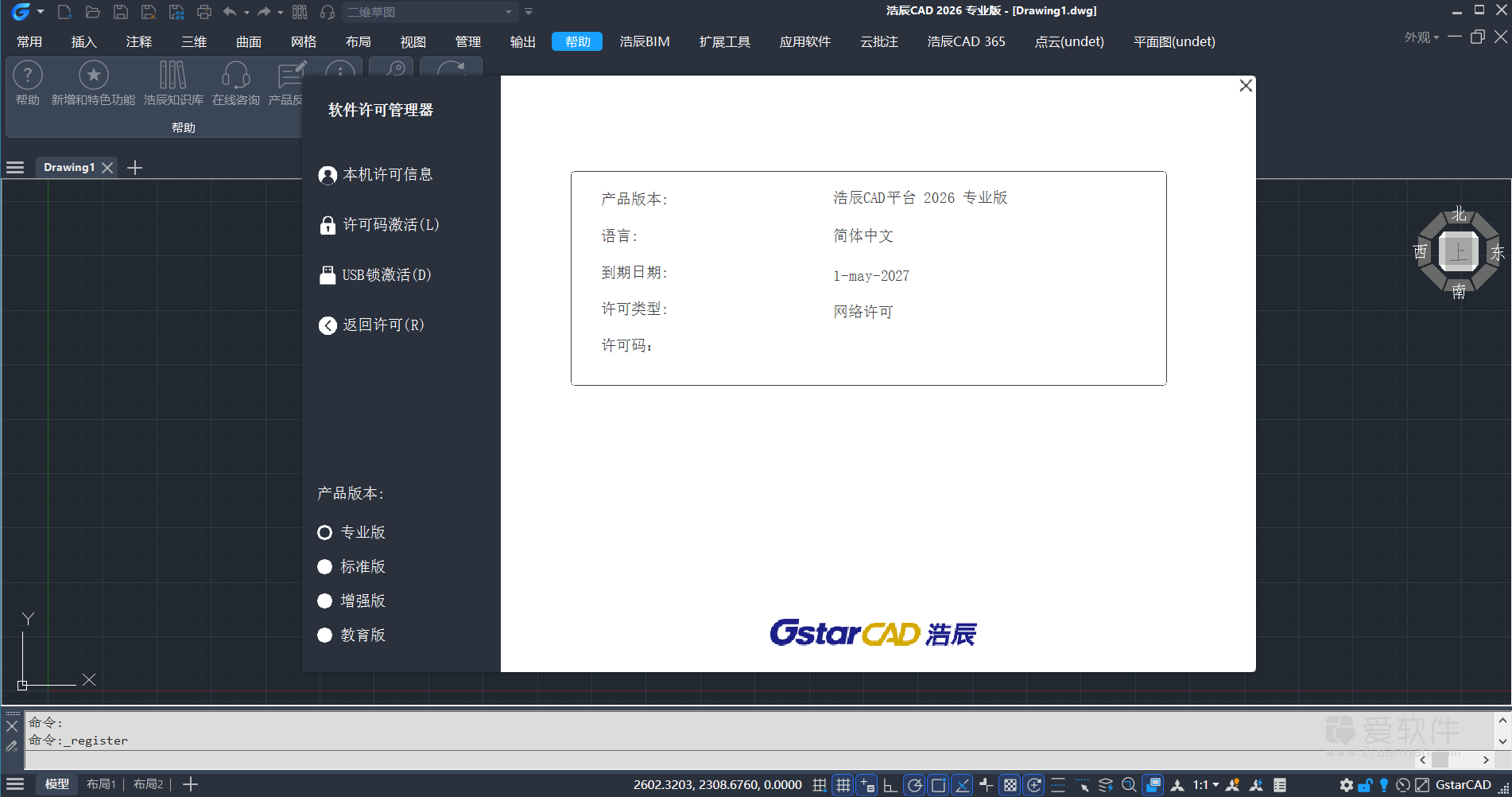Open 在线咨询 headset icon in ribbon
The height and width of the screenshot is (797, 1512).
point(235,76)
